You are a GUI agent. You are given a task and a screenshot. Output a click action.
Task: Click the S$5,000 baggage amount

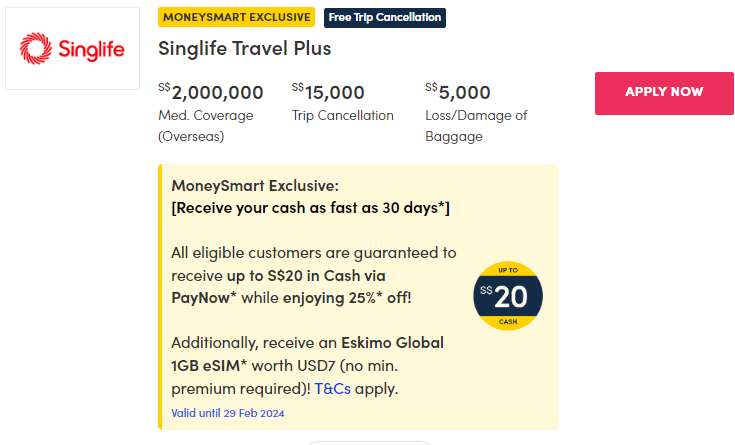458,93
